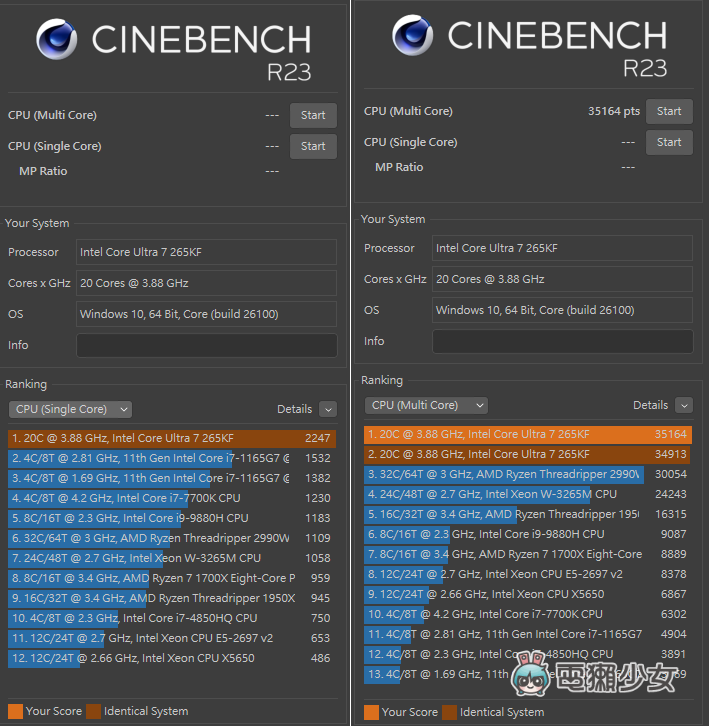
Task: Select the Threadripper 1950X row scoring 945
Action: [171, 598]
